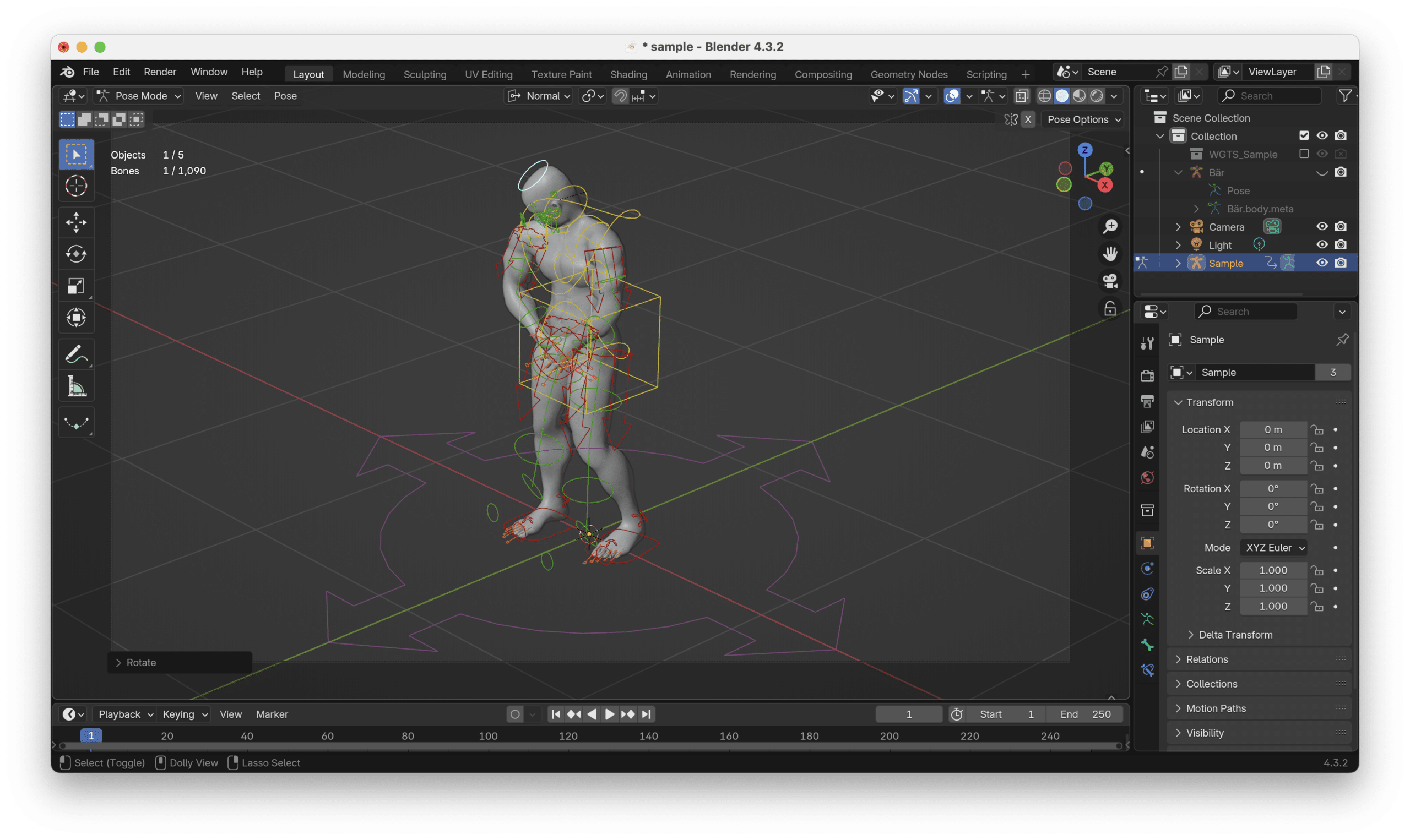1410x840 pixels.
Task: Hide the Camera object in viewport
Action: (1322, 226)
